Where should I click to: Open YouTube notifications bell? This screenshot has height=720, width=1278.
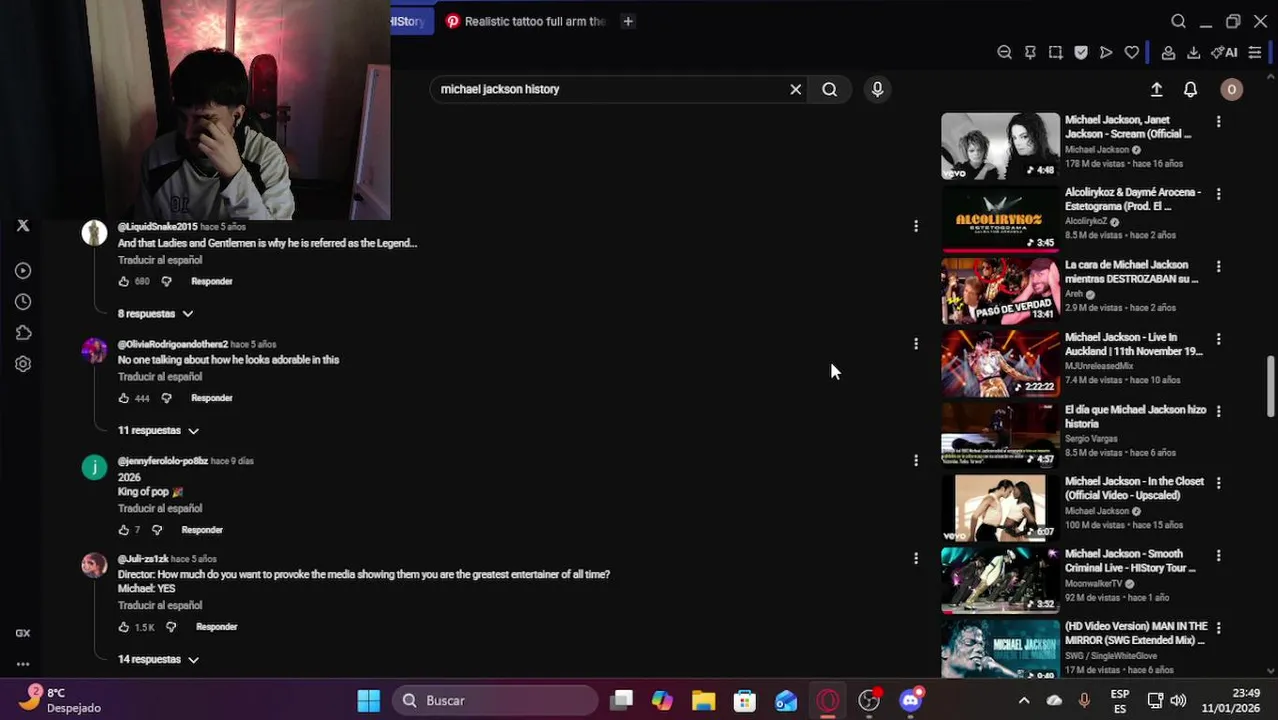[1190, 89]
